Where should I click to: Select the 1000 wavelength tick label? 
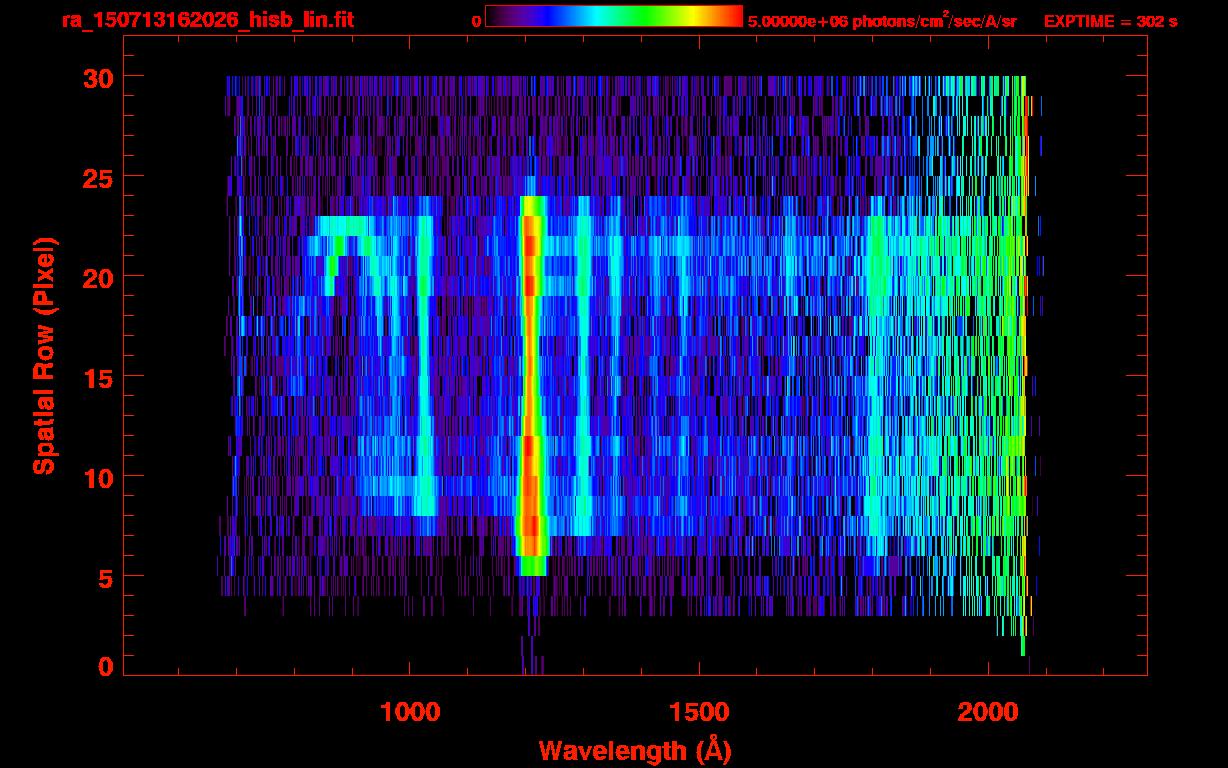coord(409,711)
